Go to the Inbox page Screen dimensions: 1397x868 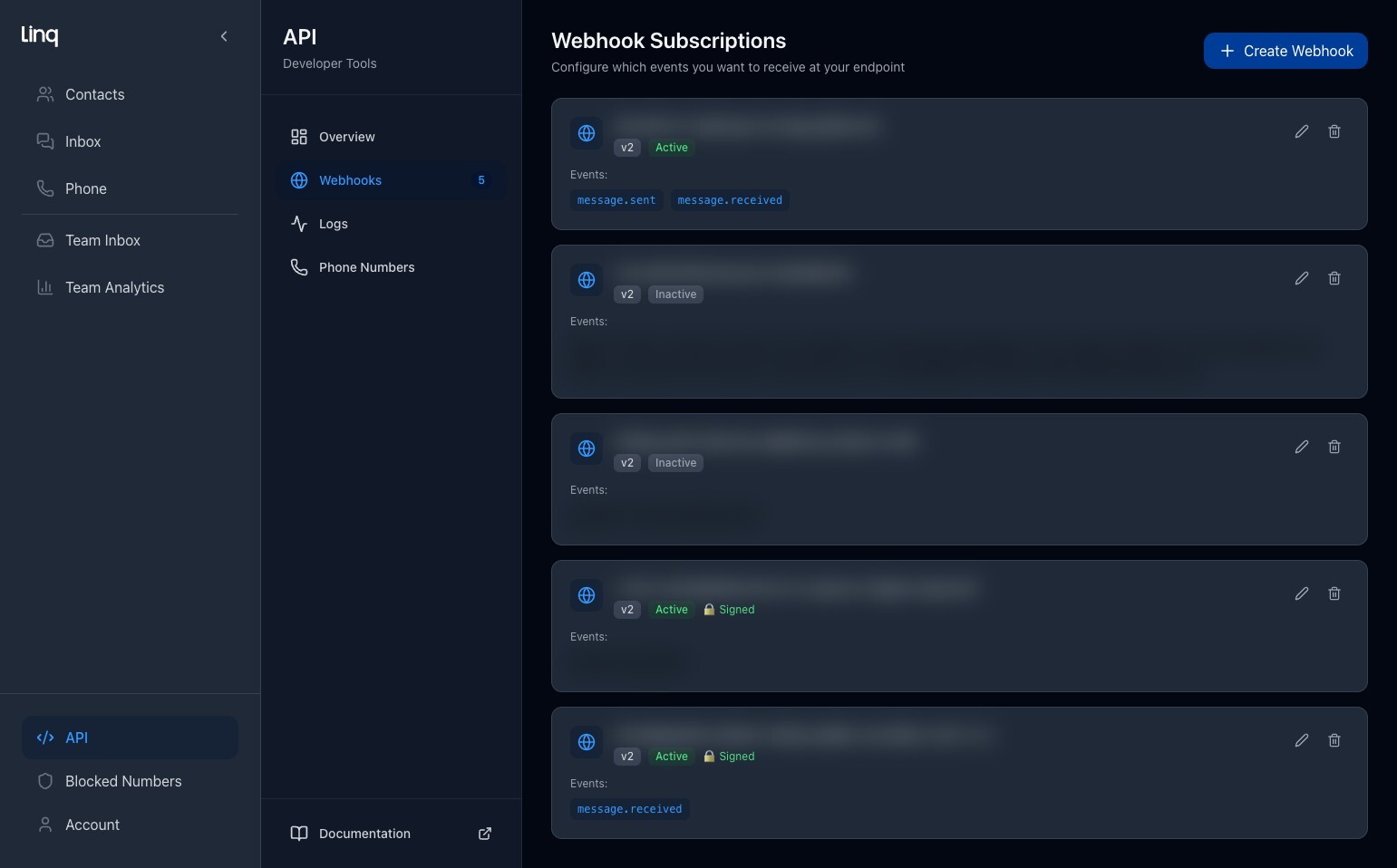coord(130,141)
